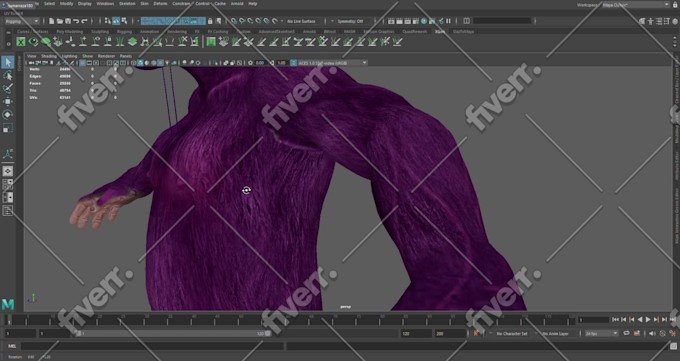The width and height of the screenshot is (680, 361).
Task: Click the New Scene icon
Action: click(x=52, y=21)
